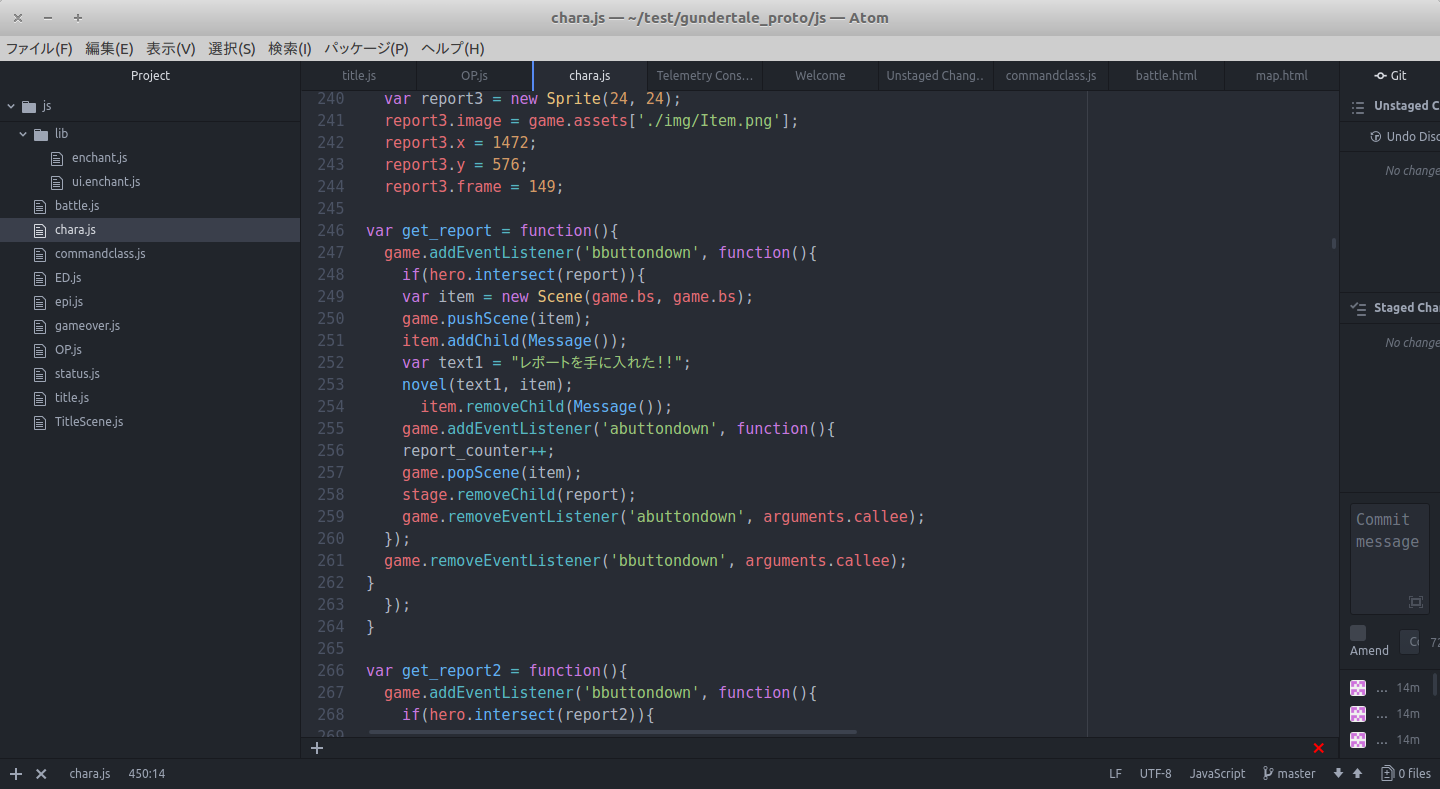The width and height of the screenshot is (1440, 789).
Task: Click the Unstaged Changes list icon
Action: 1357,107
